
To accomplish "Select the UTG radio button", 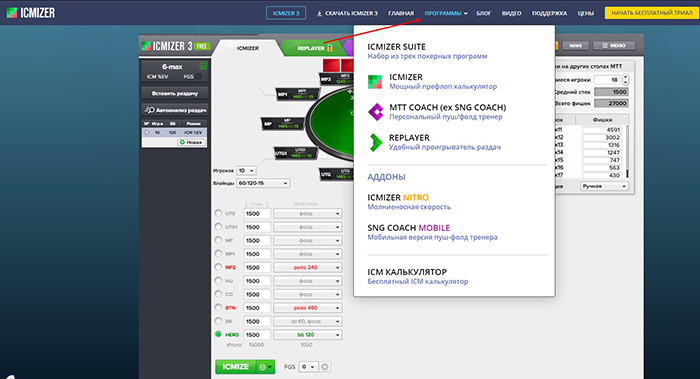I will point(218,213).
